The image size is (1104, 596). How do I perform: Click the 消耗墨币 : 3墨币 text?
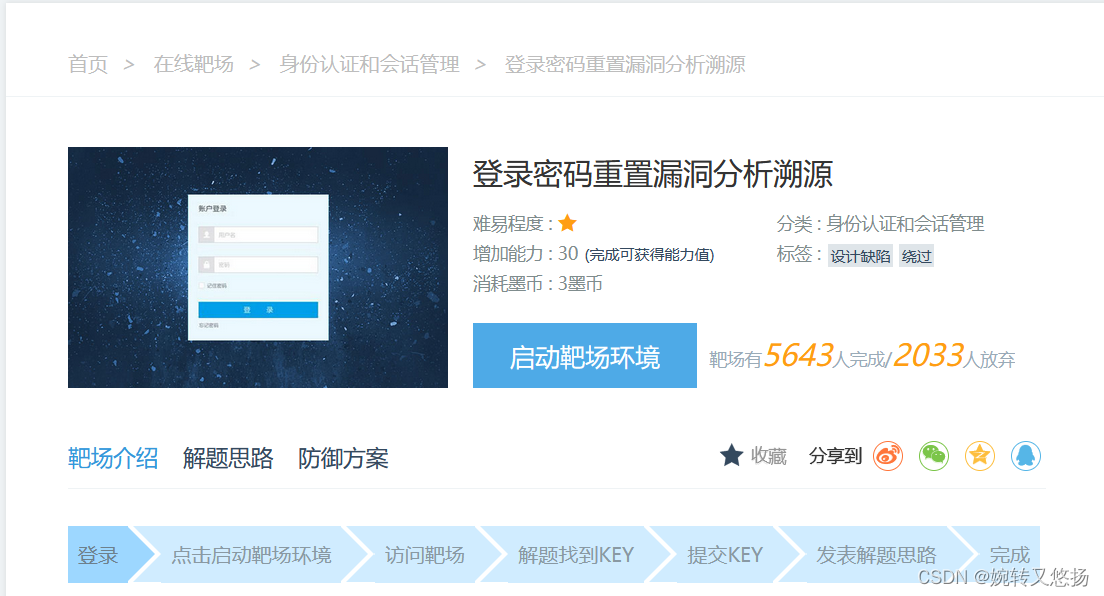pyautogui.click(x=538, y=284)
